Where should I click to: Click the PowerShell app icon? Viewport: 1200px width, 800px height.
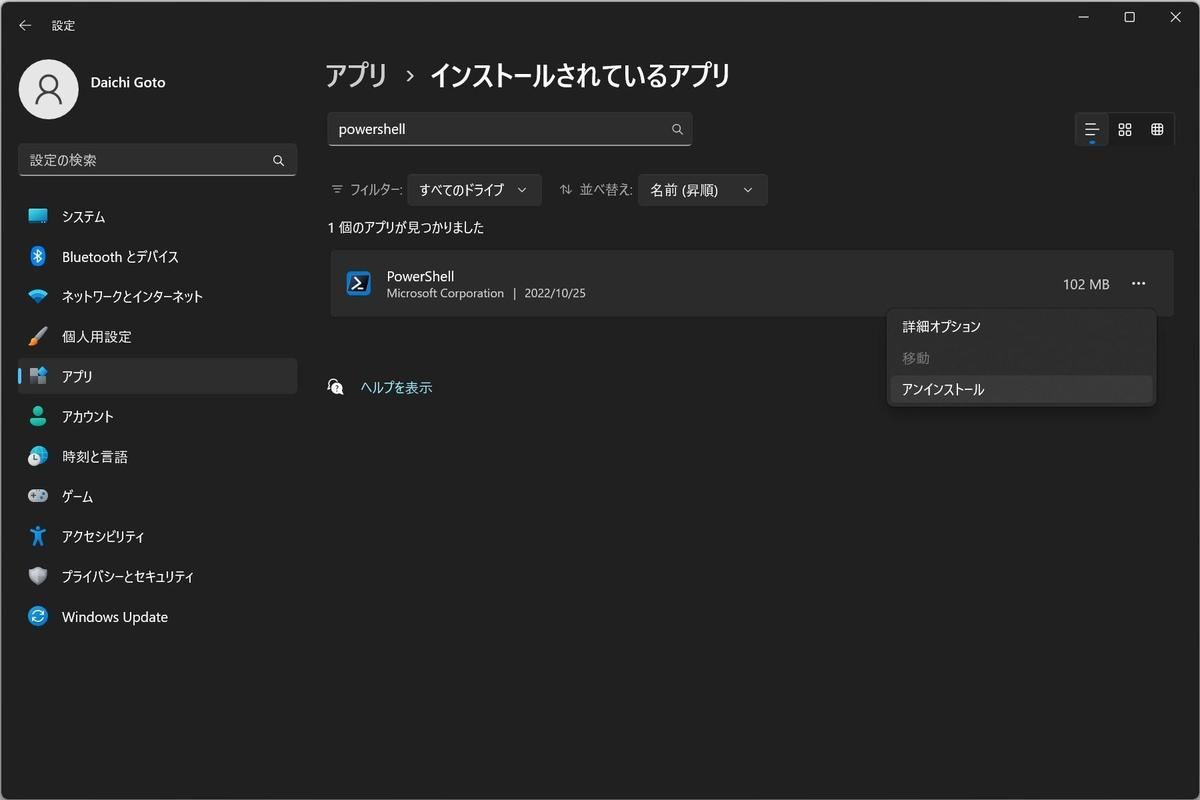(x=358, y=284)
